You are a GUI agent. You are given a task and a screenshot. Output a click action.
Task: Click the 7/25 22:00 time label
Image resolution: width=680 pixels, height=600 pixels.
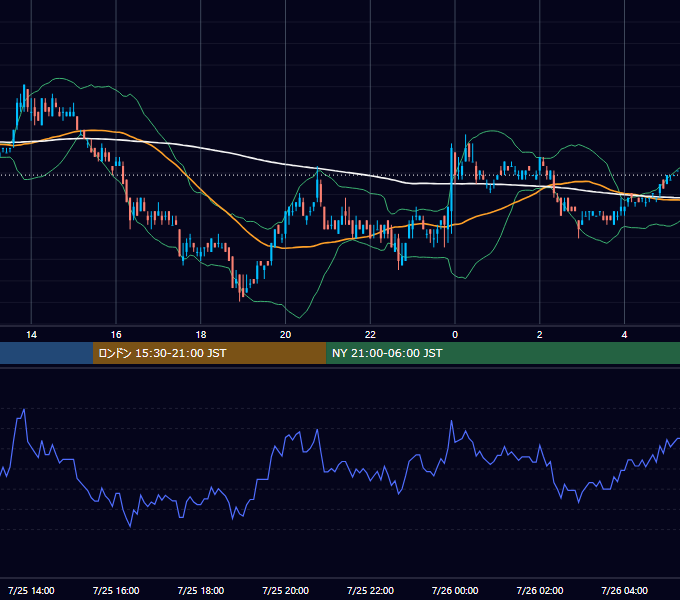coord(370,590)
